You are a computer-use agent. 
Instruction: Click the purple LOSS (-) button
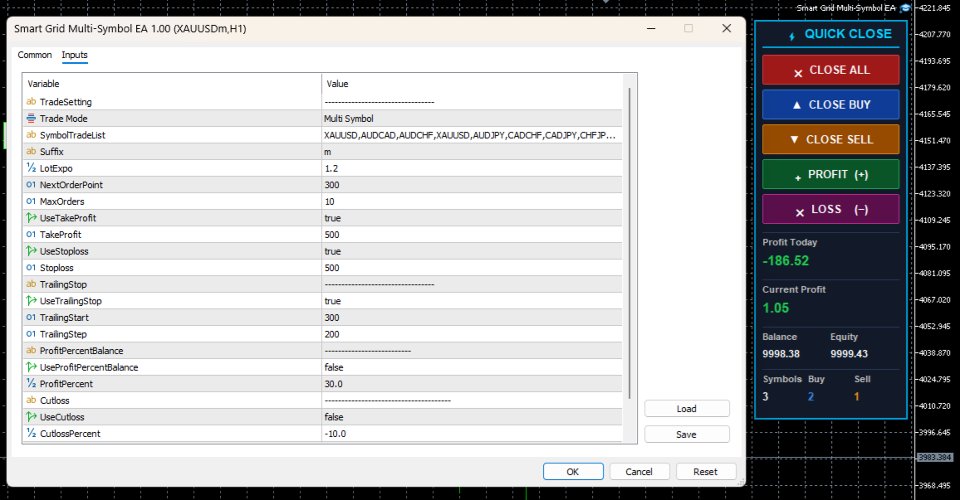pyautogui.click(x=831, y=209)
